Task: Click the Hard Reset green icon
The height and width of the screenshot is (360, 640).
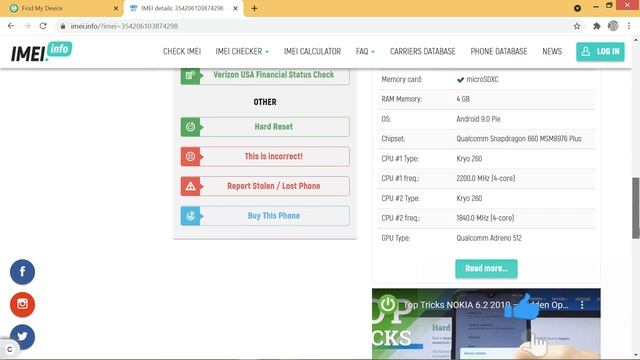Action: pos(191,127)
